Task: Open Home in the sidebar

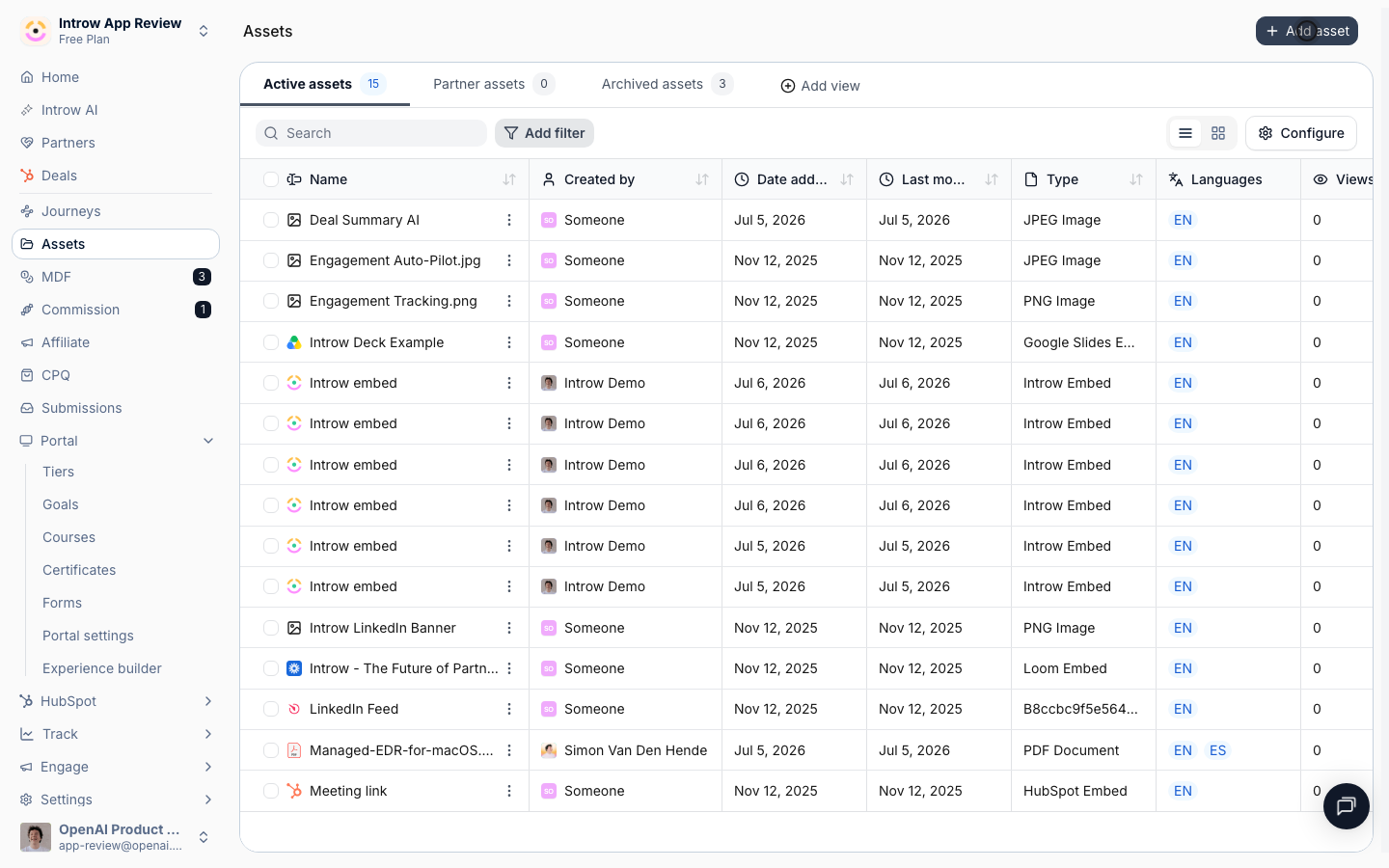Action: click(116, 77)
